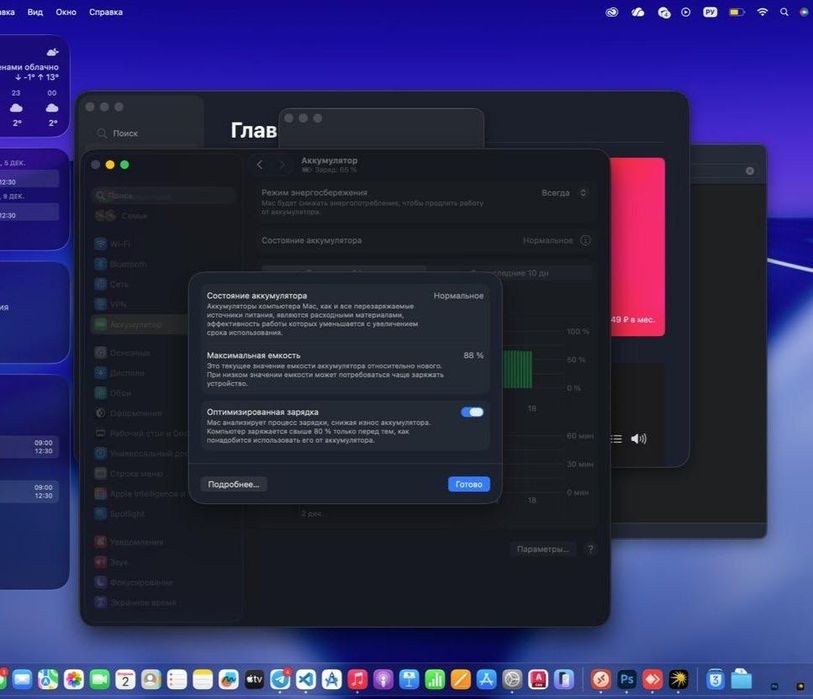Open FaceTime from the dock
Viewport: 813px width, 699px height.
pyautogui.click(x=100, y=679)
